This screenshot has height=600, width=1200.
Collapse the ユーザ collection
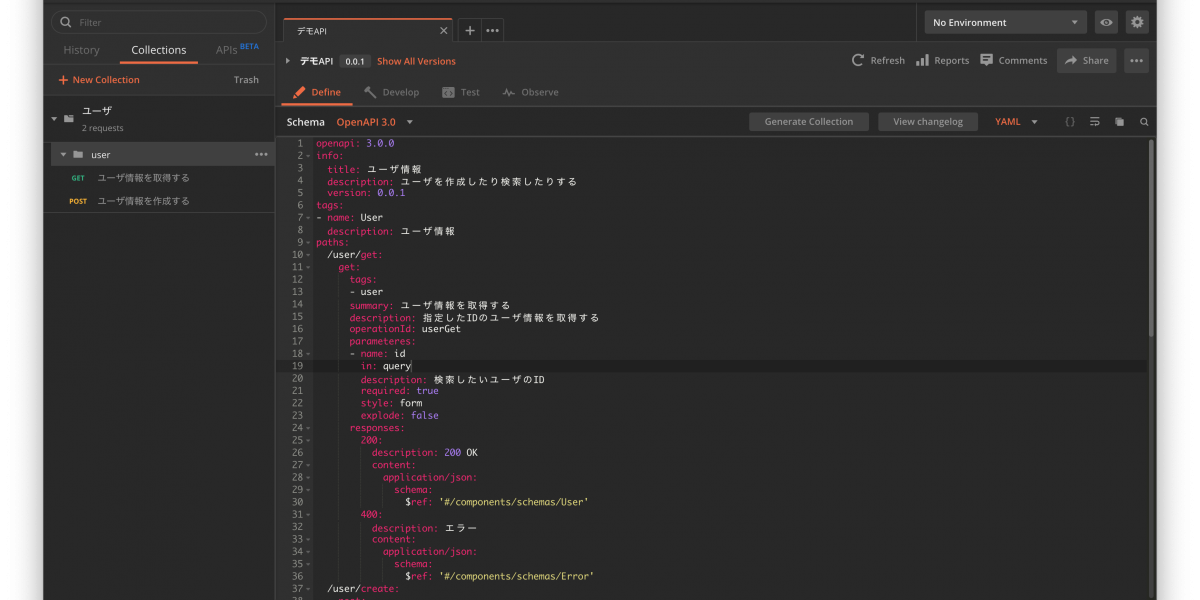tap(54, 118)
